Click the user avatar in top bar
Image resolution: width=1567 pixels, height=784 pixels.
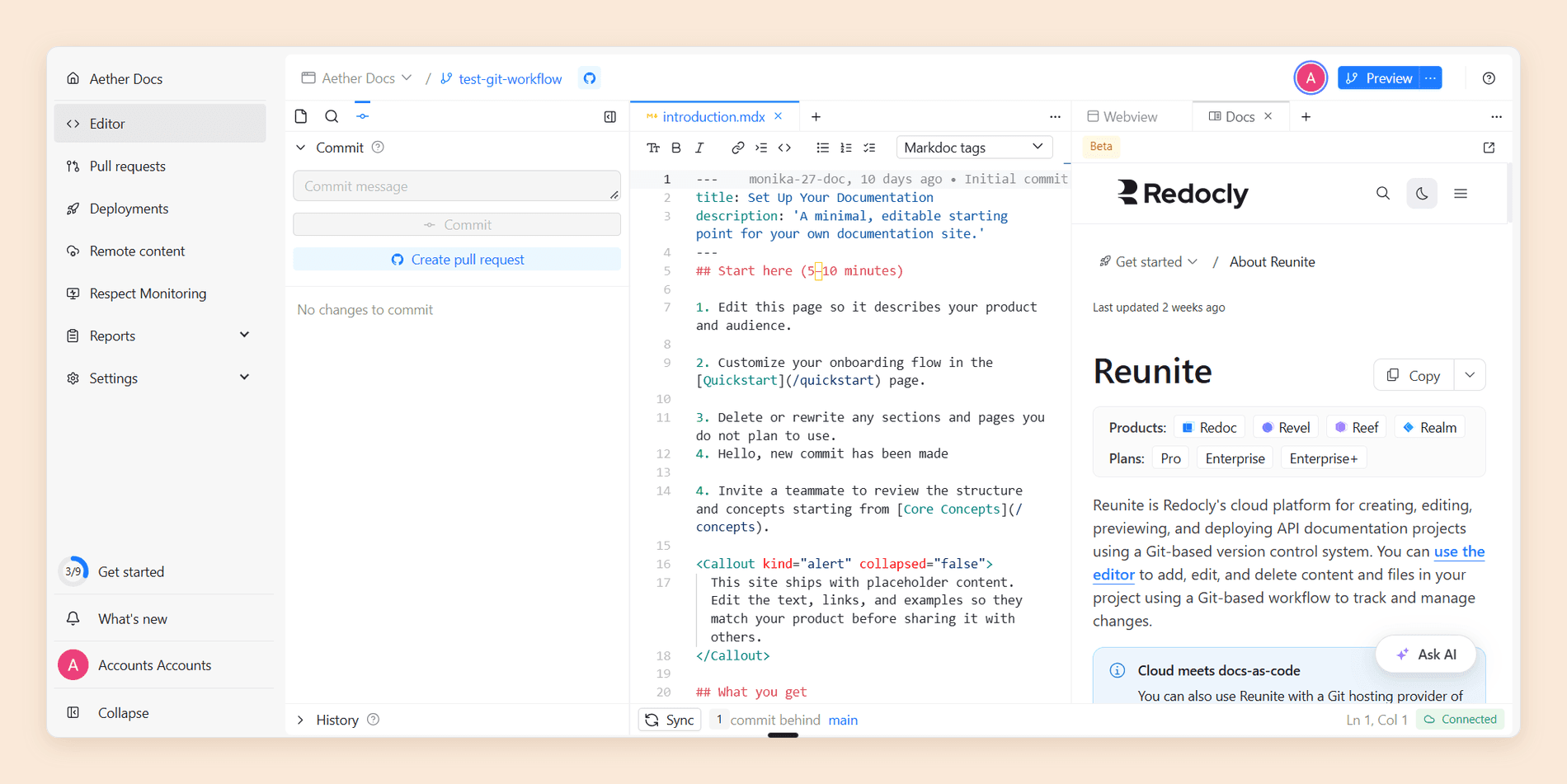tap(1311, 78)
